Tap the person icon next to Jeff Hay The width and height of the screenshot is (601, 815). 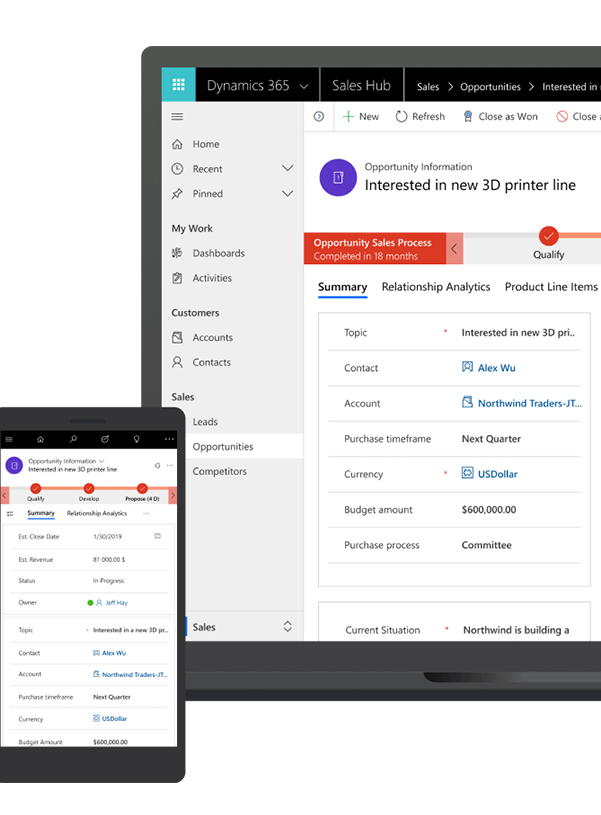pos(99,603)
